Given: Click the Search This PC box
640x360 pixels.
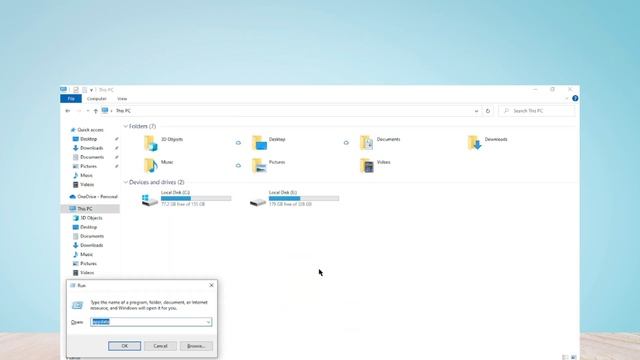Looking at the screenshot, I should click(537, 111).
